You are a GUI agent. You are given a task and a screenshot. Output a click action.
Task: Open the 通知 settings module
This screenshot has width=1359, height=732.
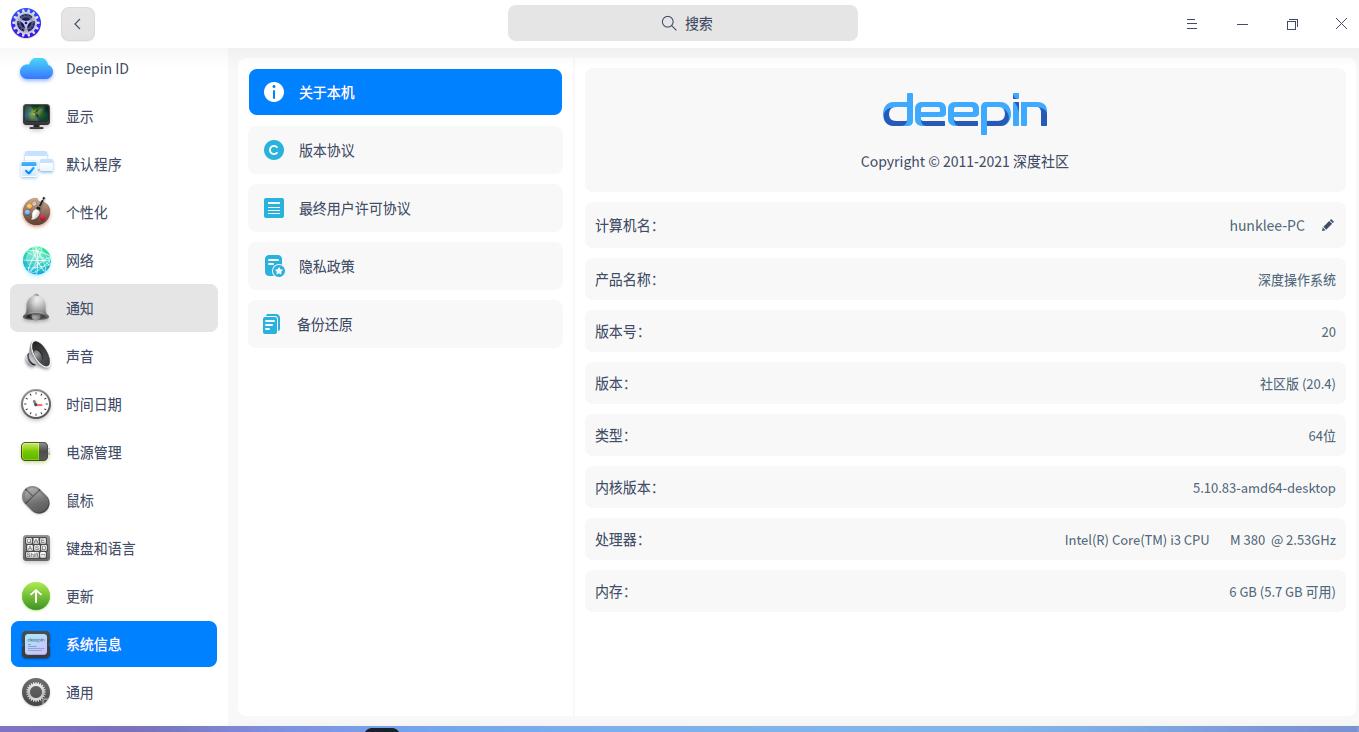click(x=114, y=308)
